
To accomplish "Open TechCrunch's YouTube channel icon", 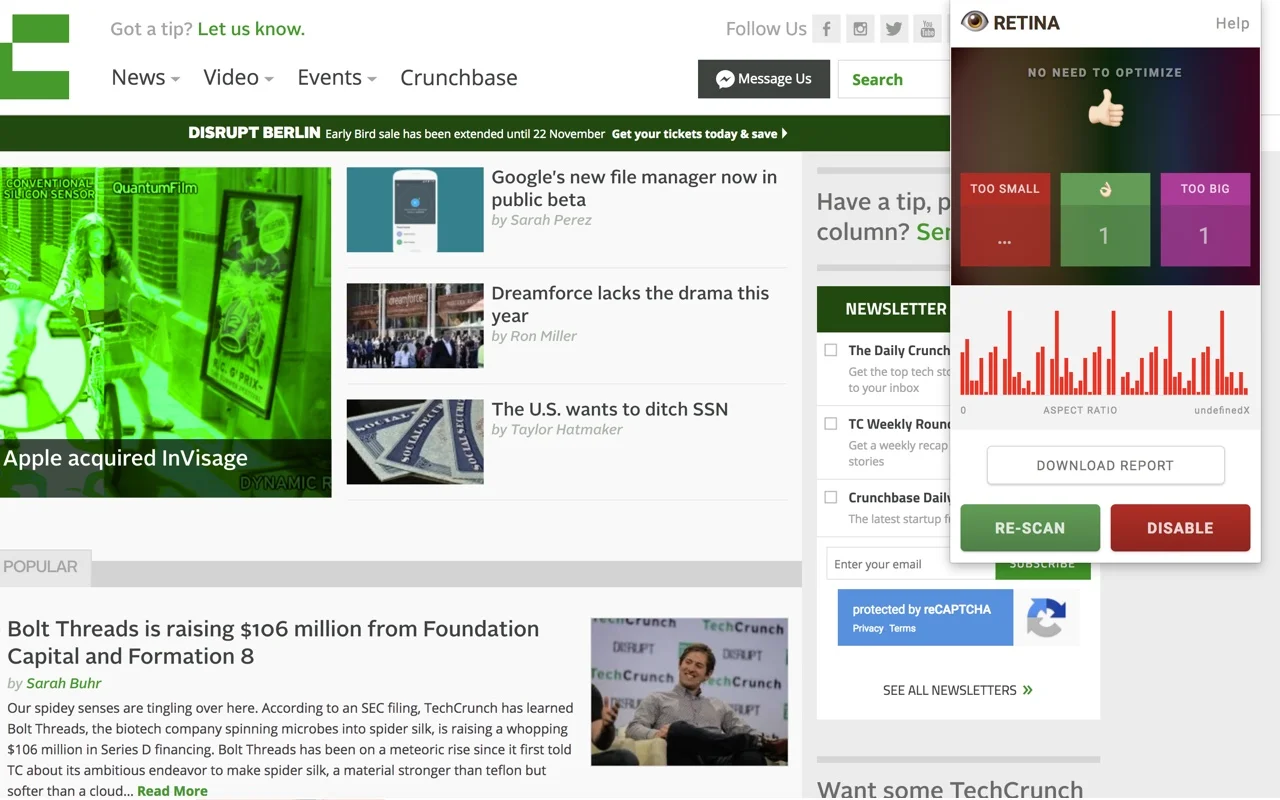I will (928, 29).
